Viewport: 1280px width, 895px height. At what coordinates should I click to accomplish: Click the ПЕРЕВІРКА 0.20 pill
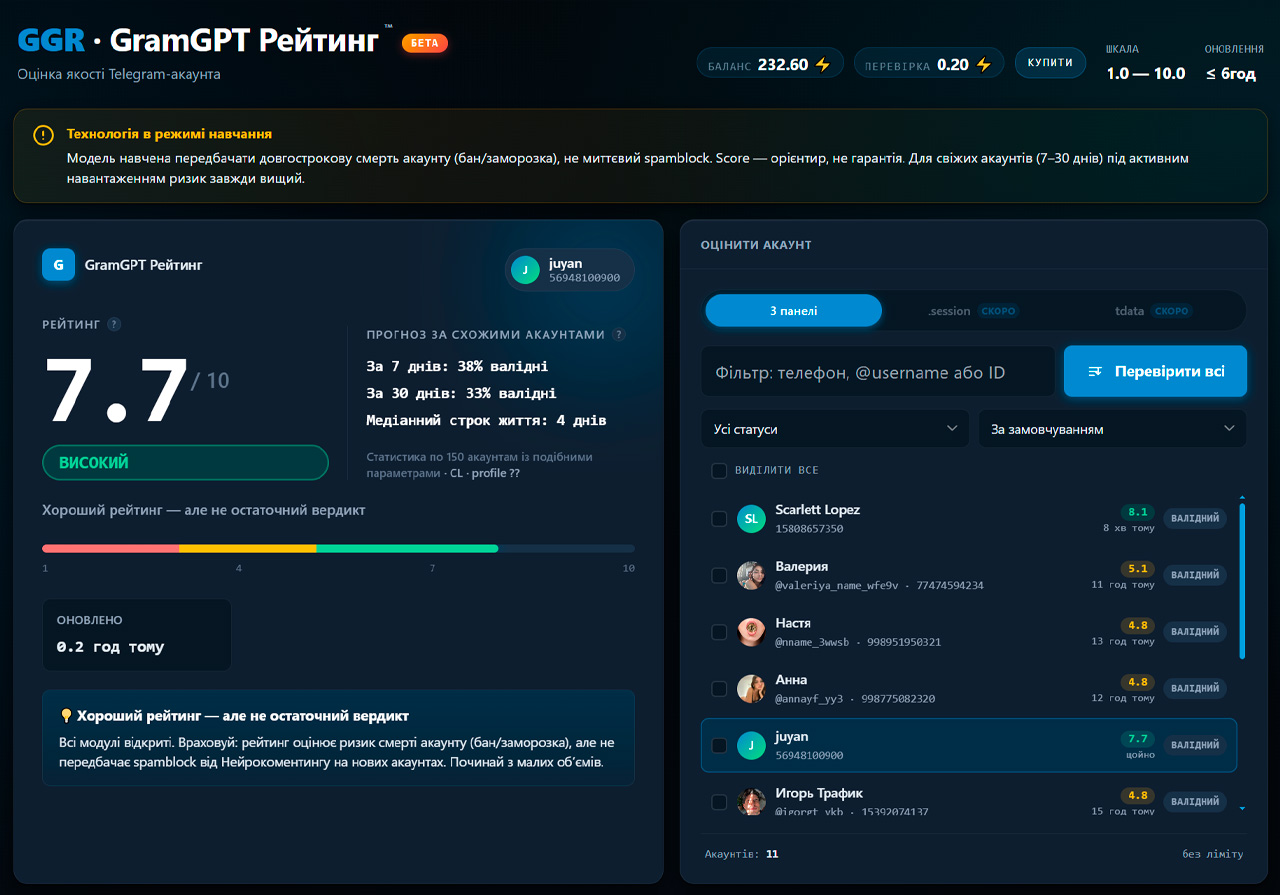pos(929,64)
